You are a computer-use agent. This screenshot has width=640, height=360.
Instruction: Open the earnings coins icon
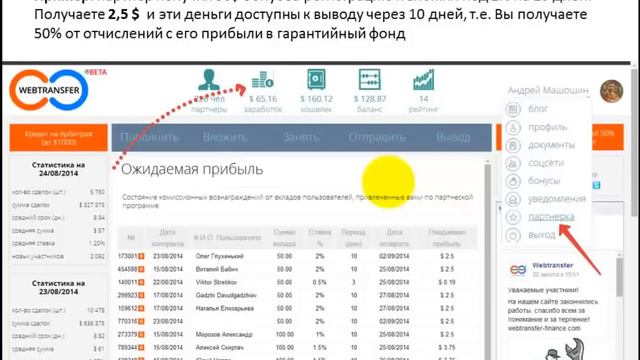(x=262, y=80)
